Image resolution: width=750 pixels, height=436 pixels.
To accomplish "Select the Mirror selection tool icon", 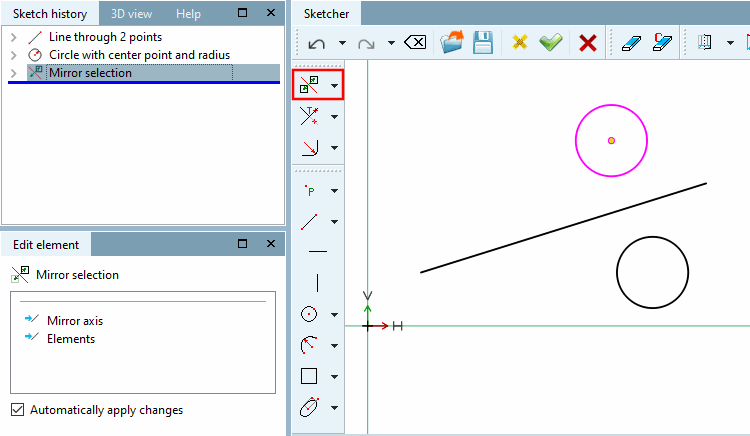I will coord(309,85).
